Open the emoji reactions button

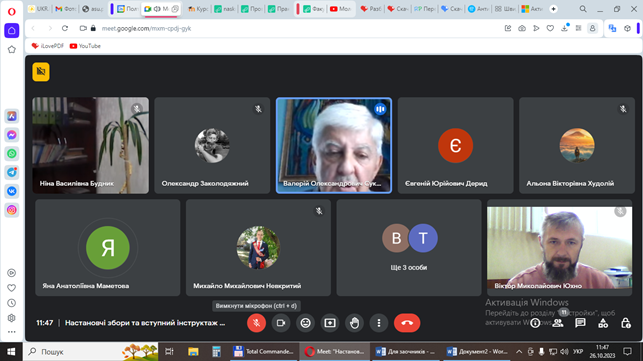[306, 323]
